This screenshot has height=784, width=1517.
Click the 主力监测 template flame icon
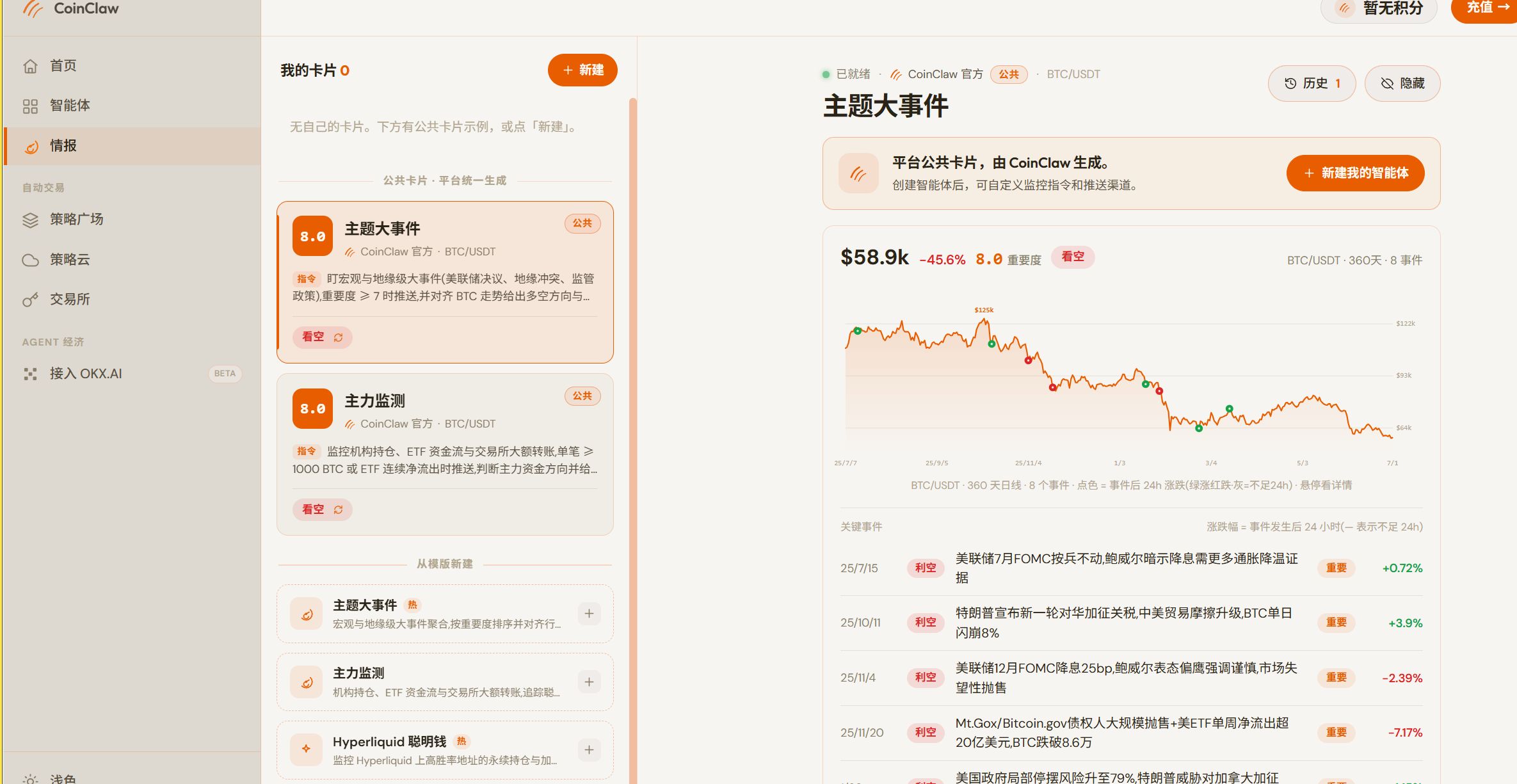307,682
